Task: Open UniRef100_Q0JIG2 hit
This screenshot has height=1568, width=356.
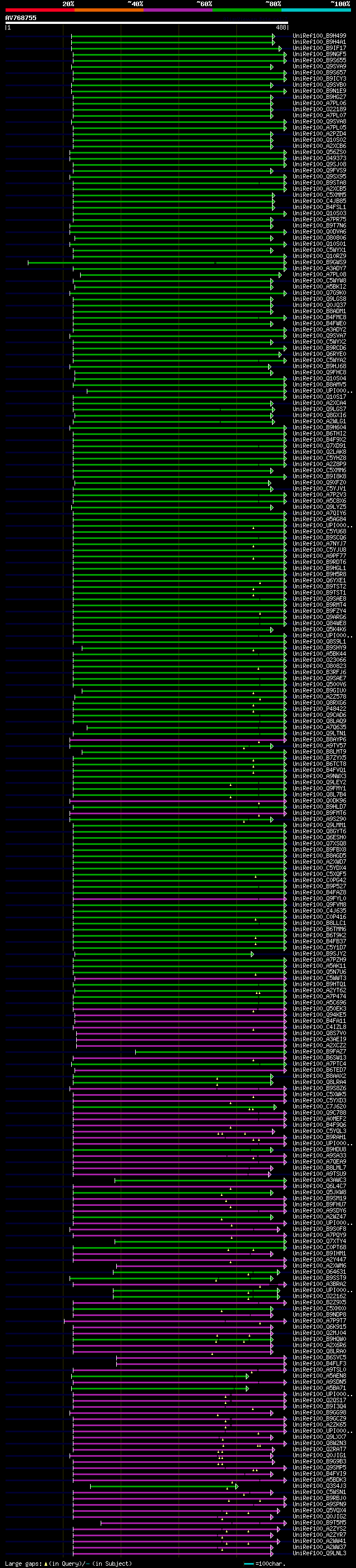Action: [x=319, y=1516]
